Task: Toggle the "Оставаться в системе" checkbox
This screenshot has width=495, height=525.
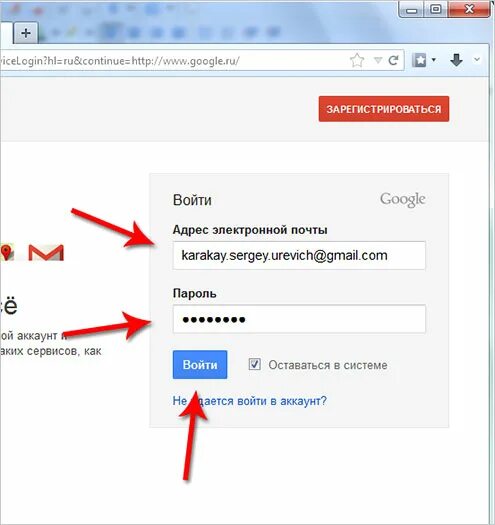Action: [x=255, y=364]
